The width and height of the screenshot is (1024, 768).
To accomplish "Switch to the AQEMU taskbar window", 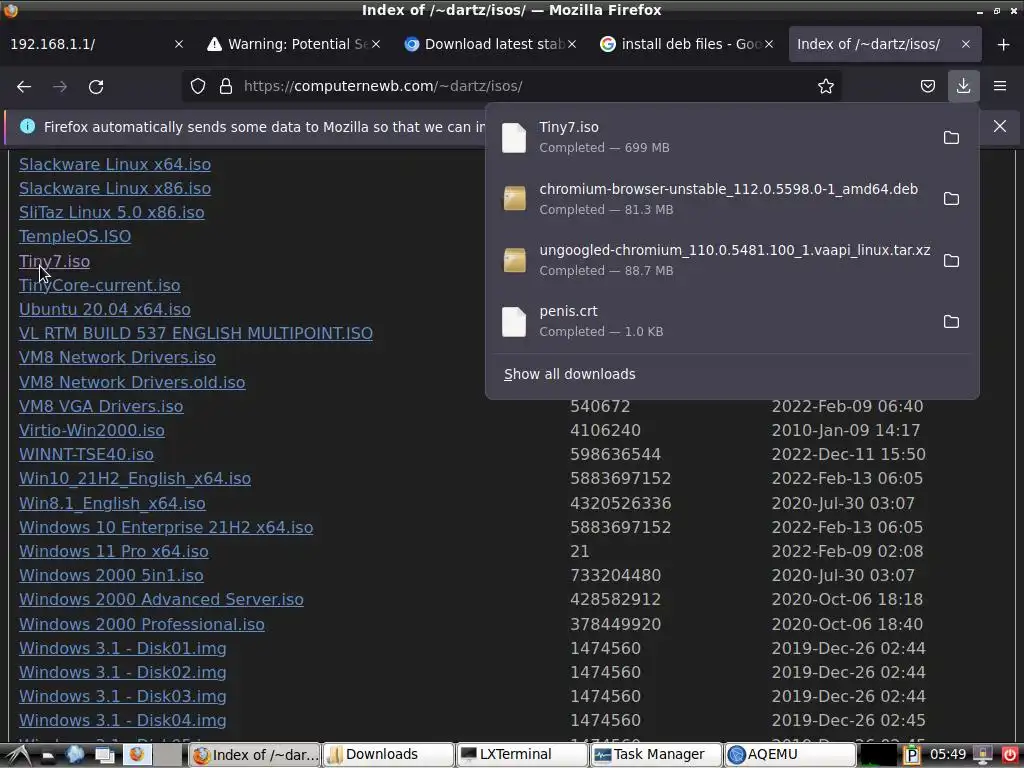I will click(790, 755).
